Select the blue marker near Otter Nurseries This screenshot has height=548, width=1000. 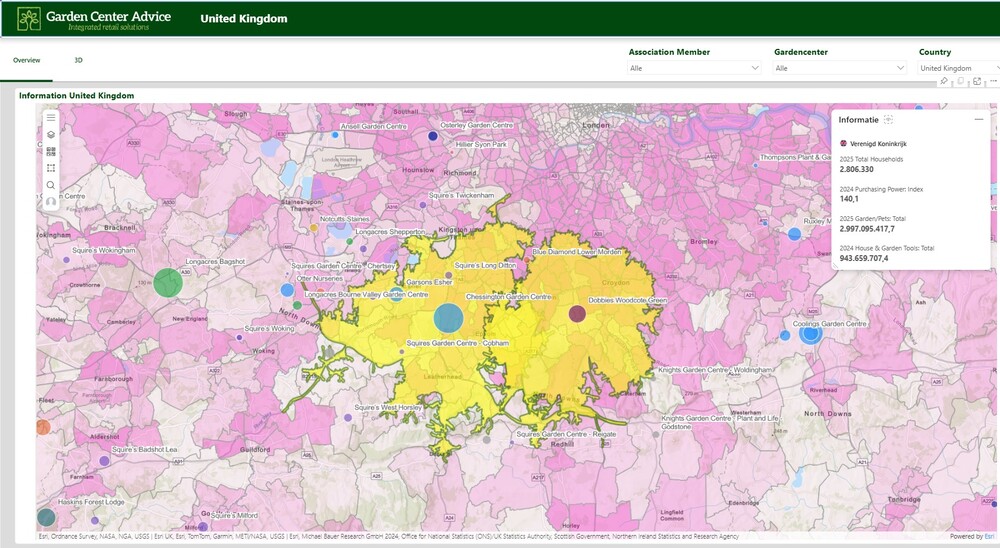click(x=288, y=290)
